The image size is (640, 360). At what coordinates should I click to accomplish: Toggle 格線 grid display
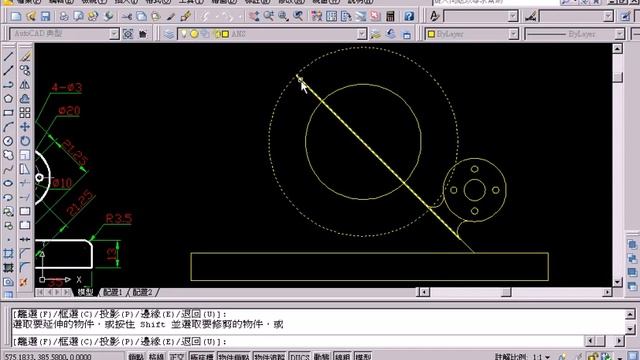156,356
